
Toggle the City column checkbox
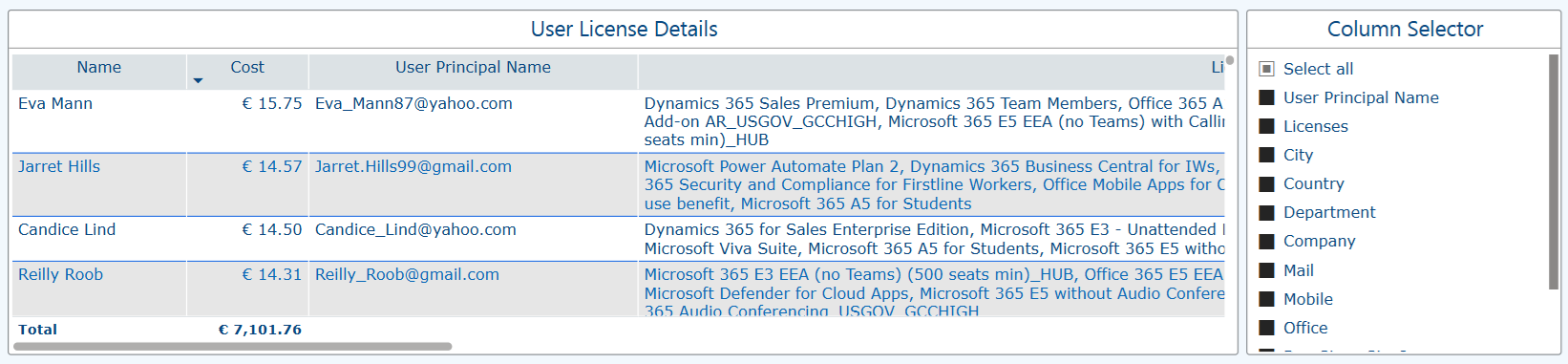point(1266,155)
